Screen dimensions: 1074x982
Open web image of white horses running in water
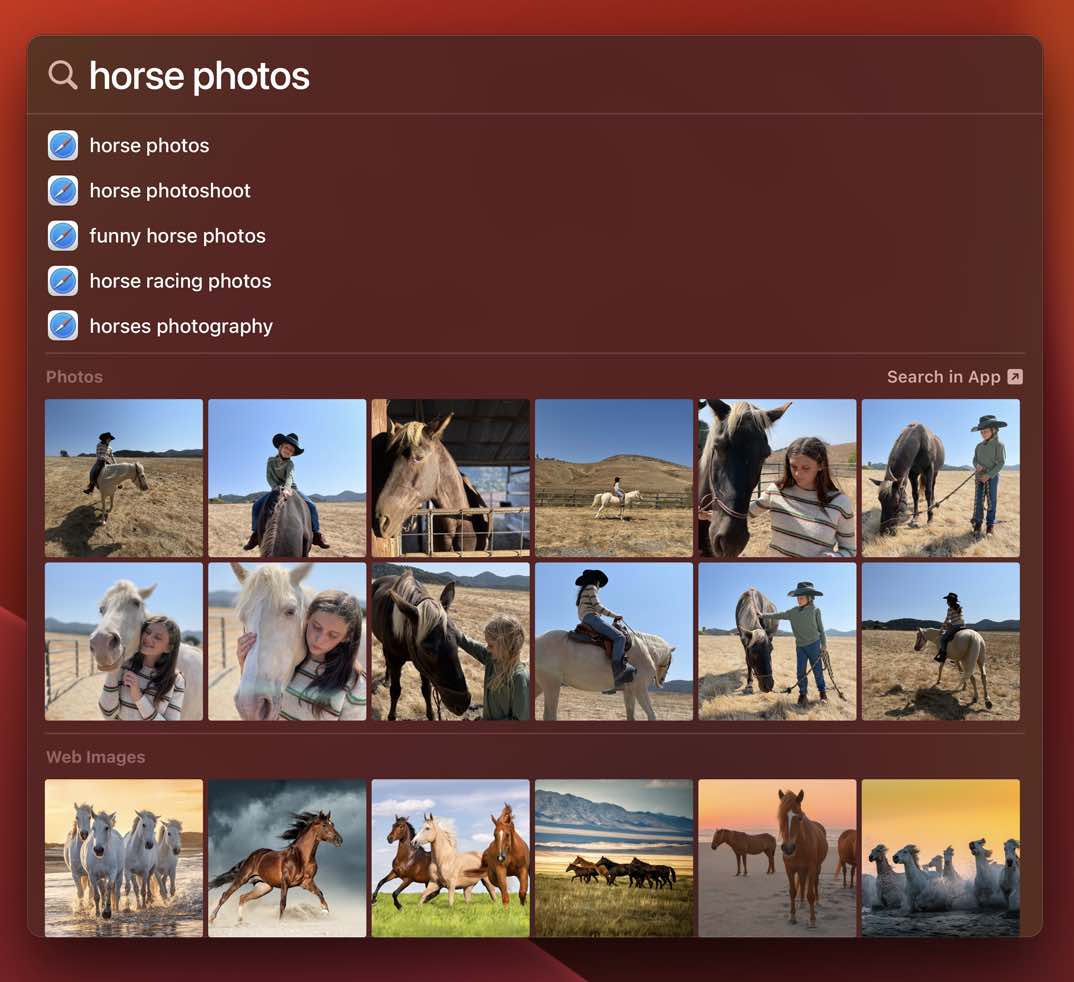(x=124, y=858)
